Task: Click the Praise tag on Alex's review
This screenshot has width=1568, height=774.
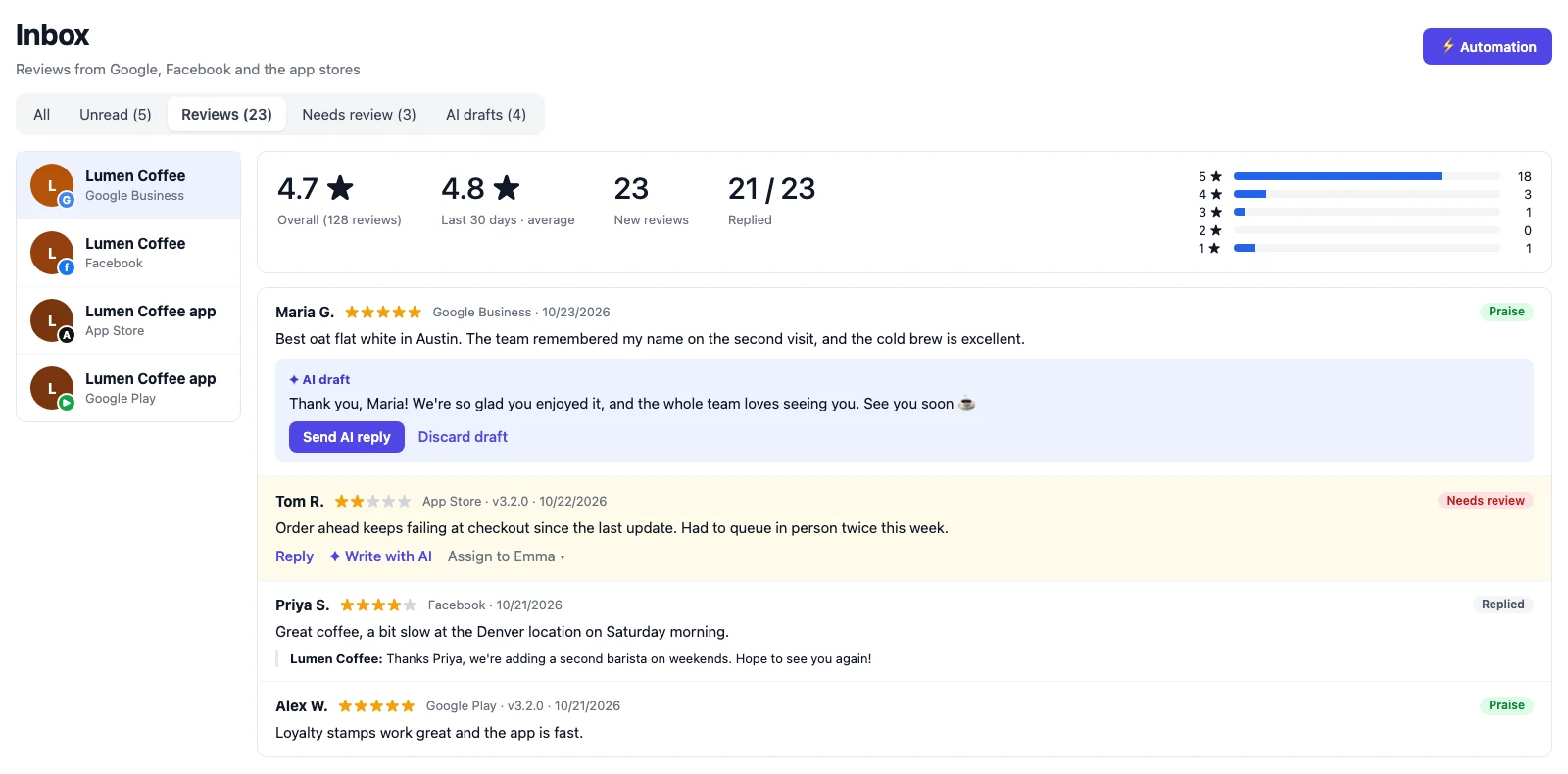Action: click(x=1506, y=705)
